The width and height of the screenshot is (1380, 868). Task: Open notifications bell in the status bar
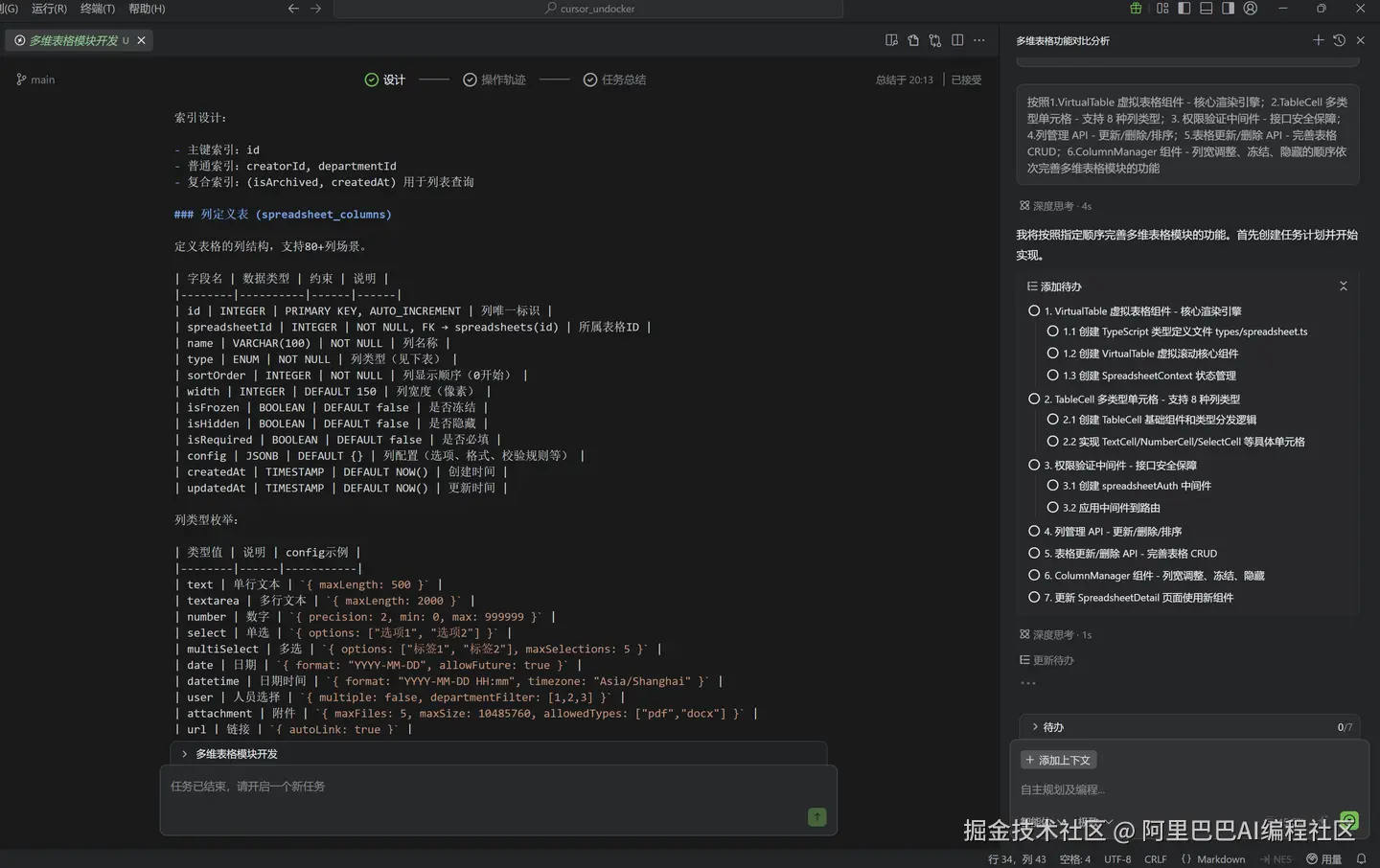pos(1361,859)
